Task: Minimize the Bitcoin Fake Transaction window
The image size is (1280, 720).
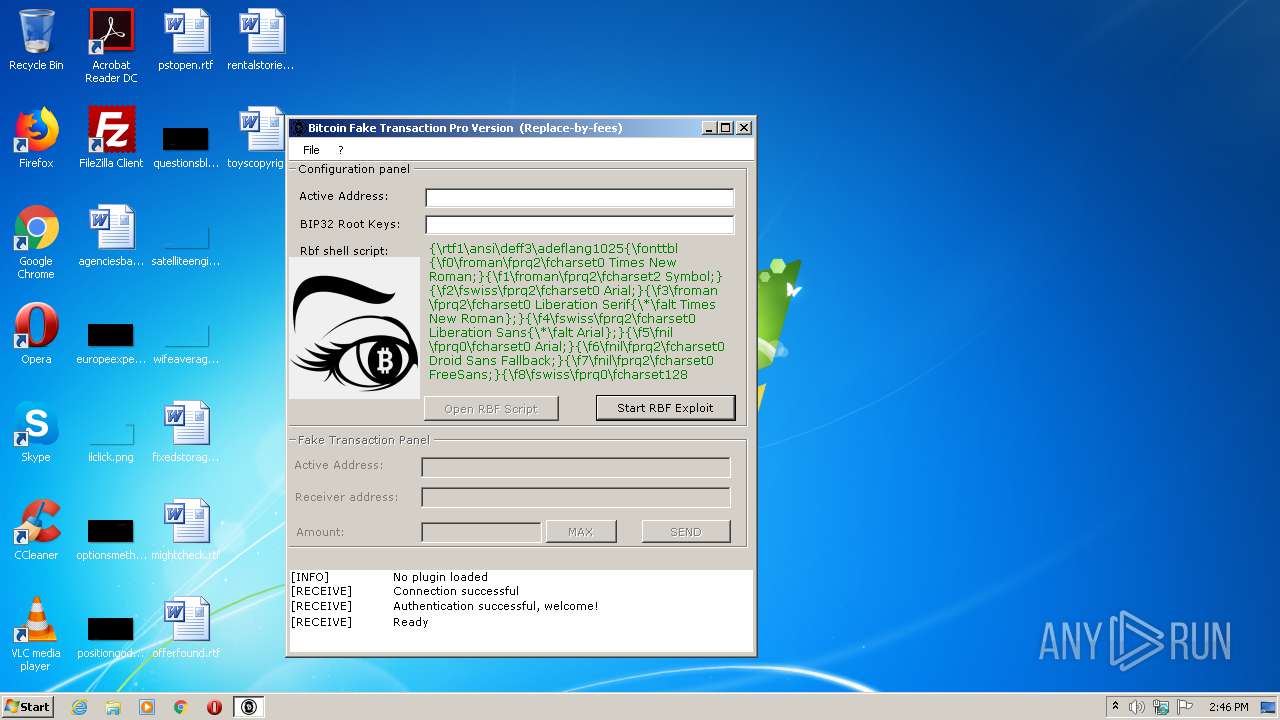Action: pyautogui.click(x=709, y=128)
